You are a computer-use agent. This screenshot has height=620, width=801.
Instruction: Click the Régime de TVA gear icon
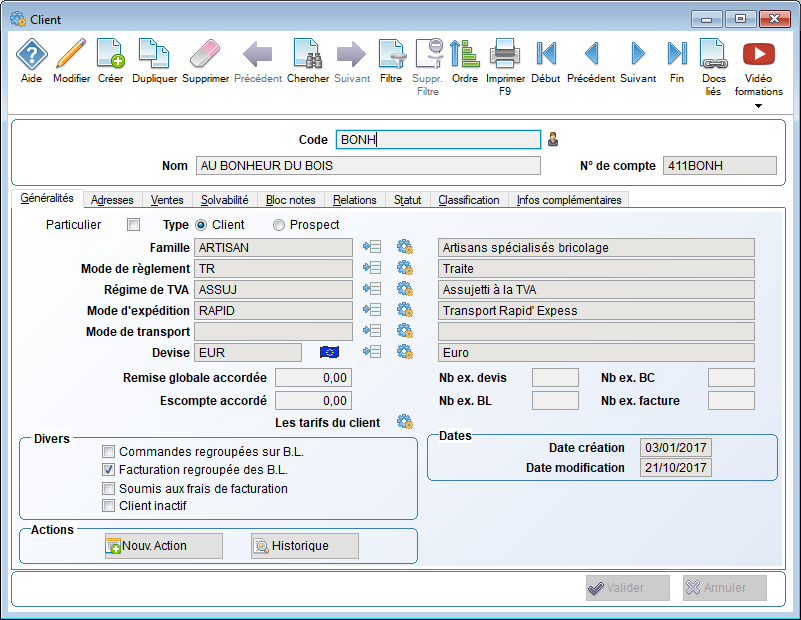(405, 289)
